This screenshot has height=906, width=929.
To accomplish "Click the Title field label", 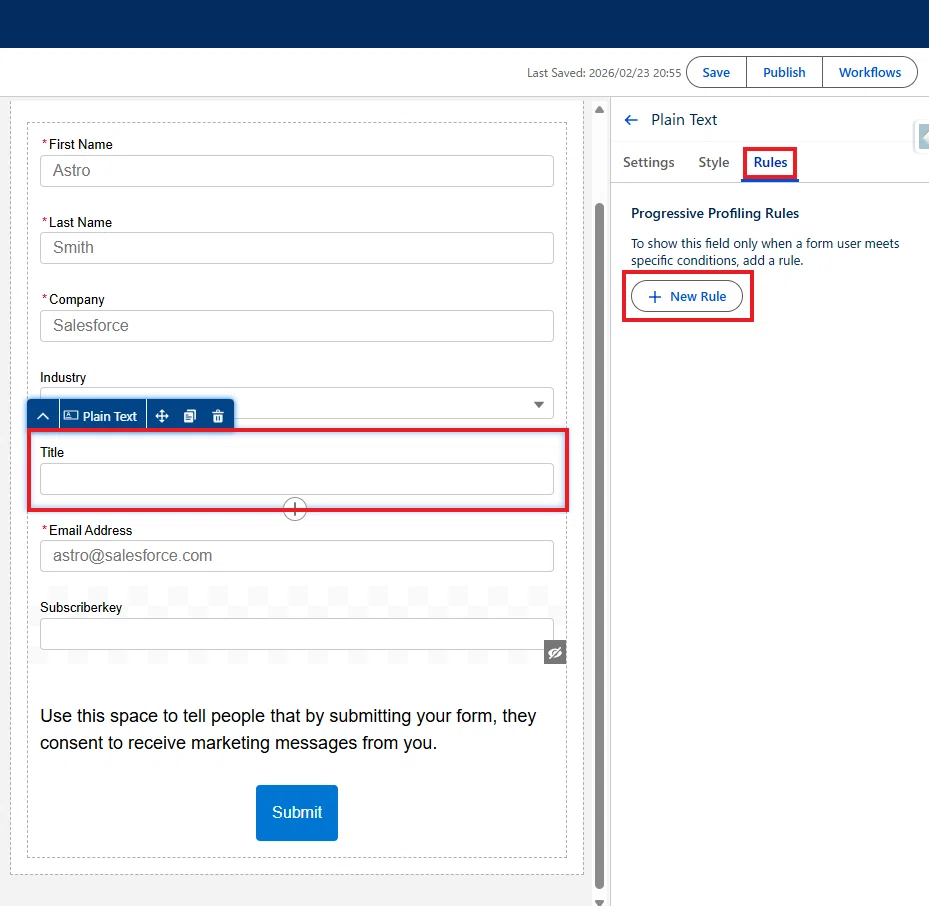I will (x=52, y=452).
